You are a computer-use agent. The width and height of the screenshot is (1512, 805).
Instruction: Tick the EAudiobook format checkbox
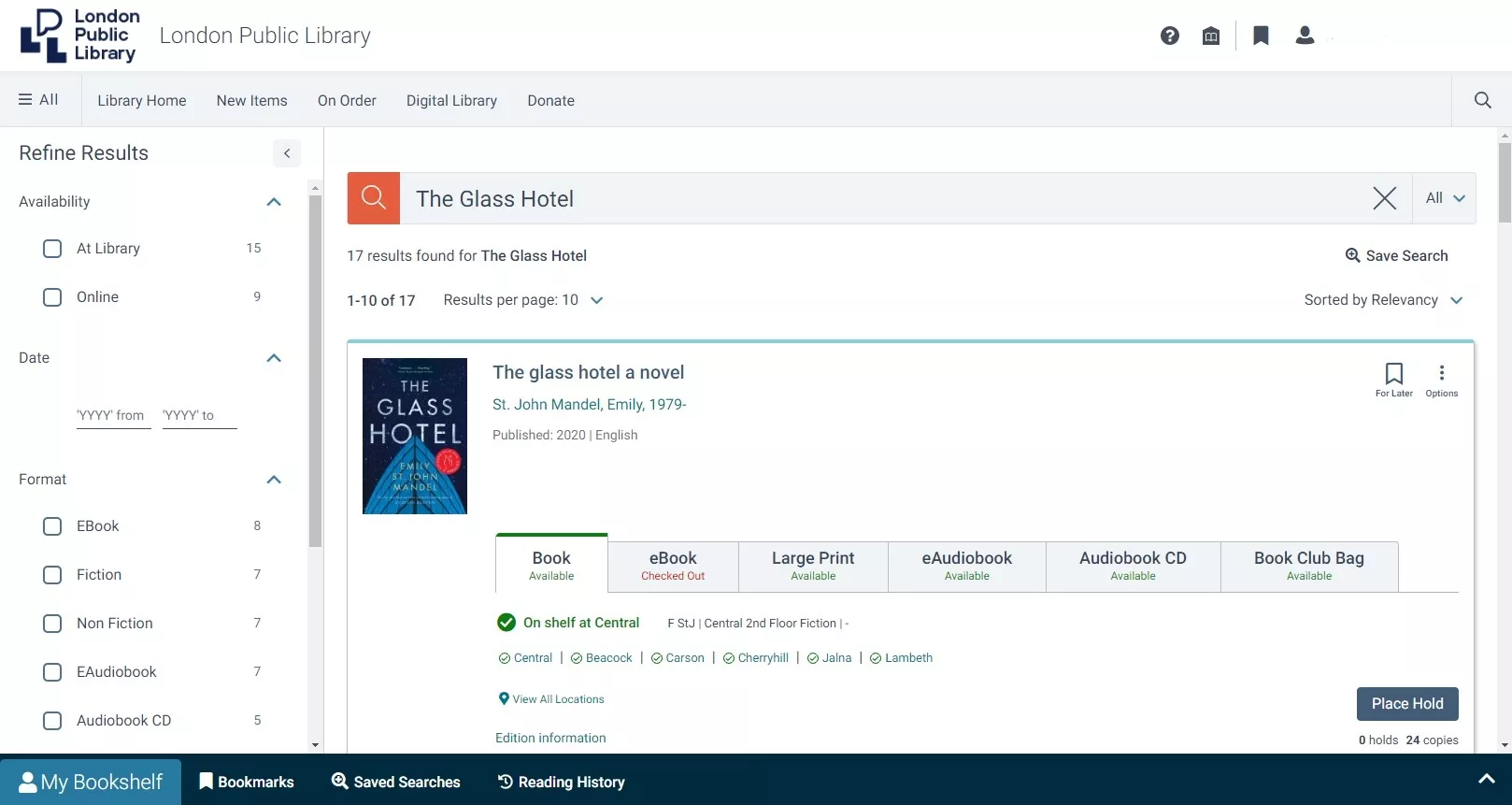[x=52, y=672]
